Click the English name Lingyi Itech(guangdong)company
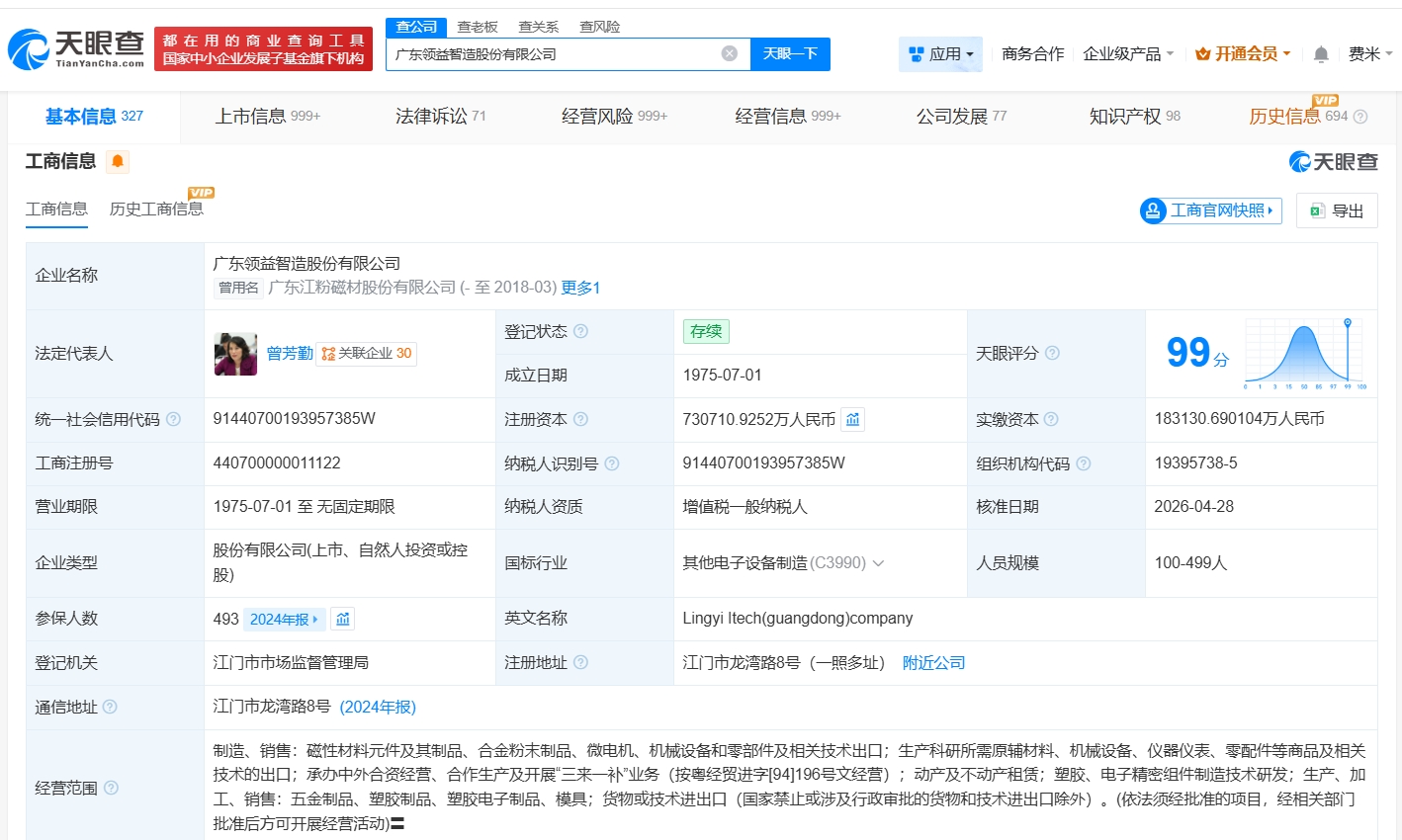This screenshot has height=840, width=1402. 798,619
